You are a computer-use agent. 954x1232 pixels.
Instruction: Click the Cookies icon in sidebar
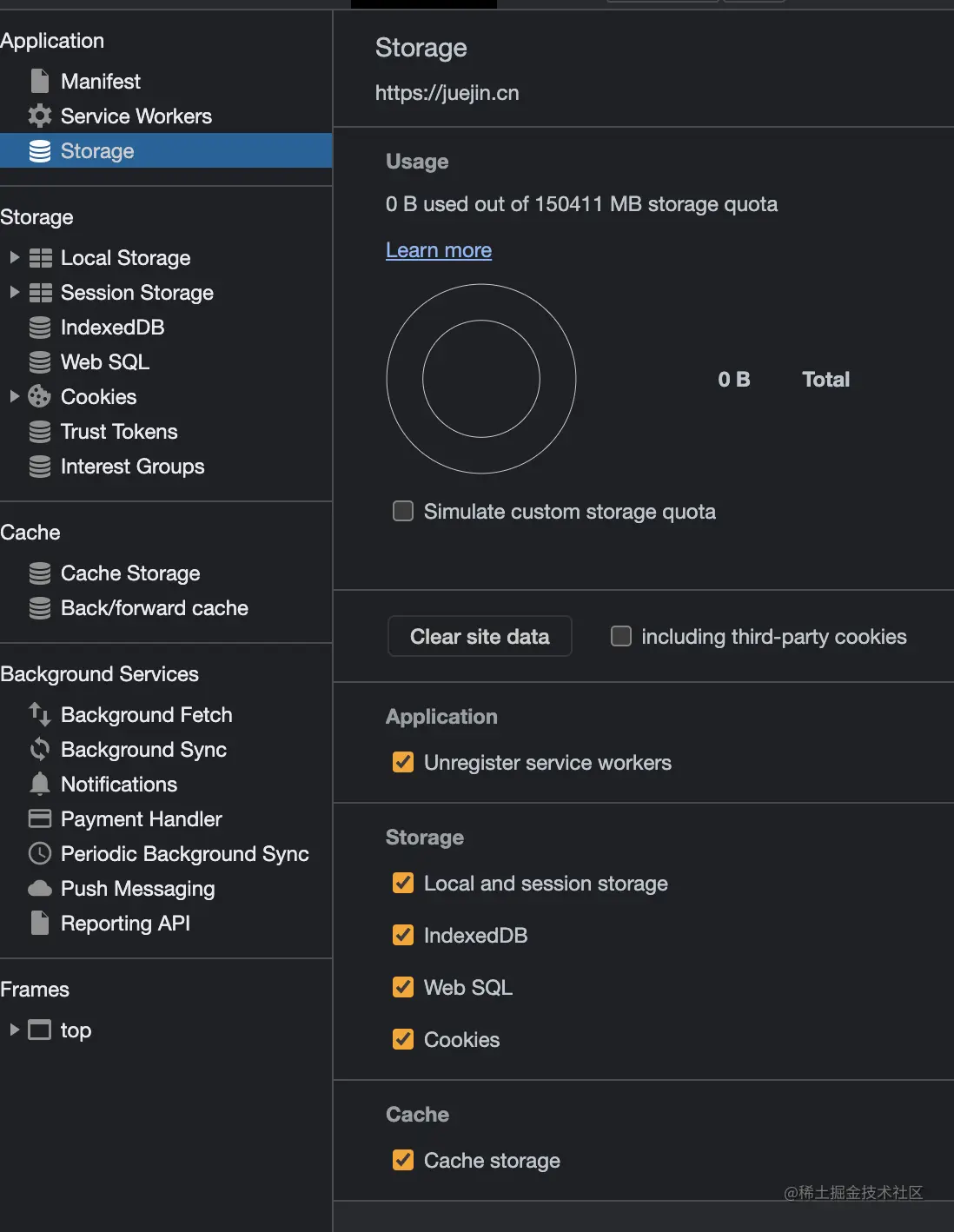point(40,397)
